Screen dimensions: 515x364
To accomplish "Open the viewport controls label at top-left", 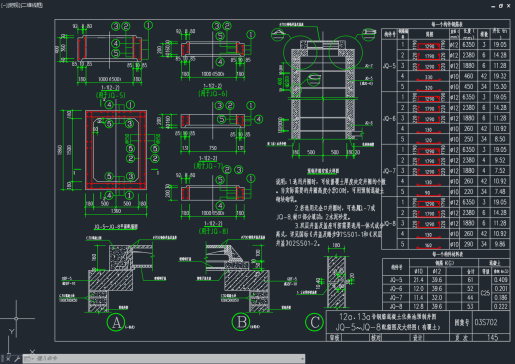I will pyautogui.click(x=22, y=5).
